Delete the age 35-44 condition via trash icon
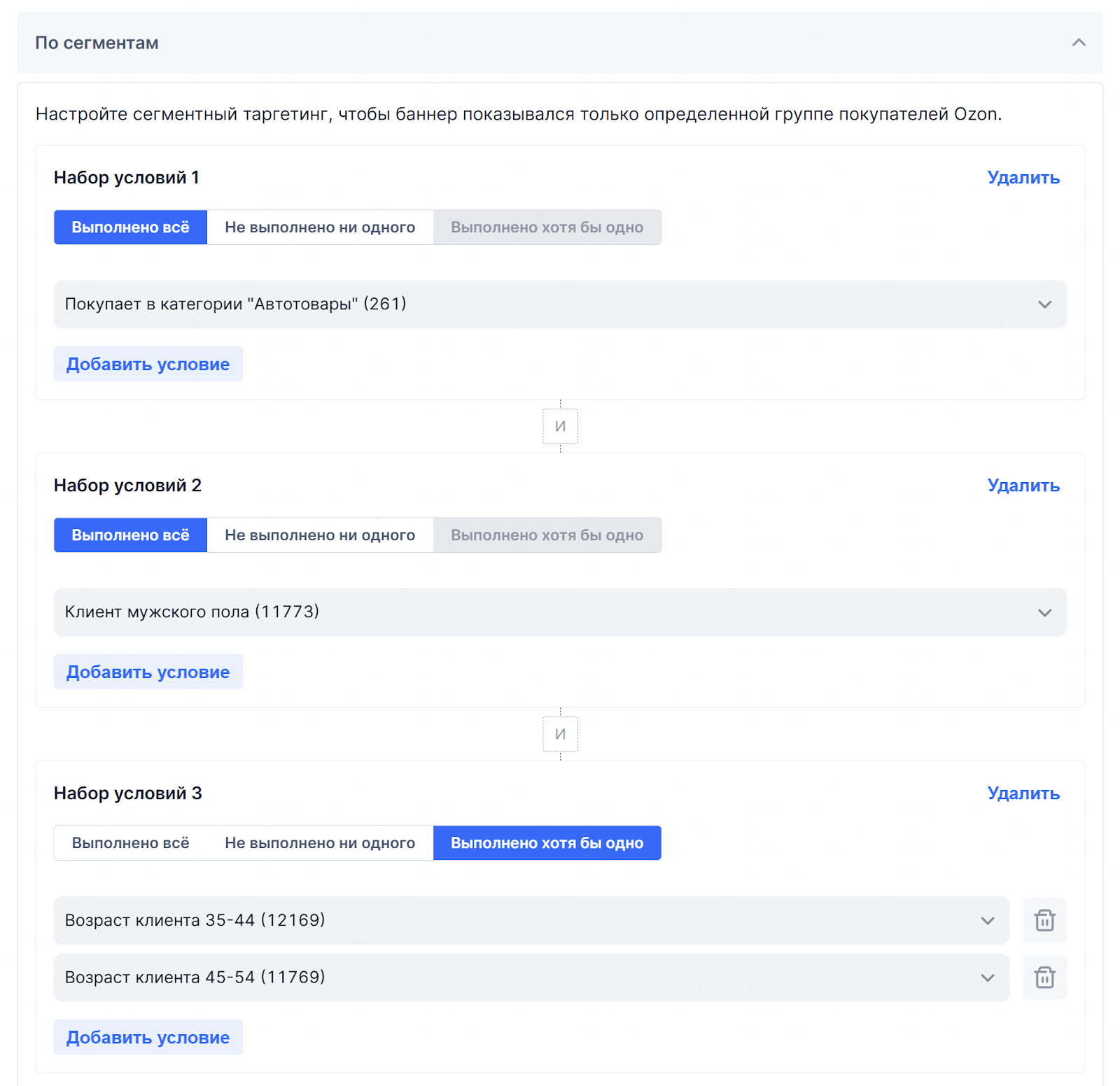This screenshot has width=1120, height=1086. coord(1044,920)
